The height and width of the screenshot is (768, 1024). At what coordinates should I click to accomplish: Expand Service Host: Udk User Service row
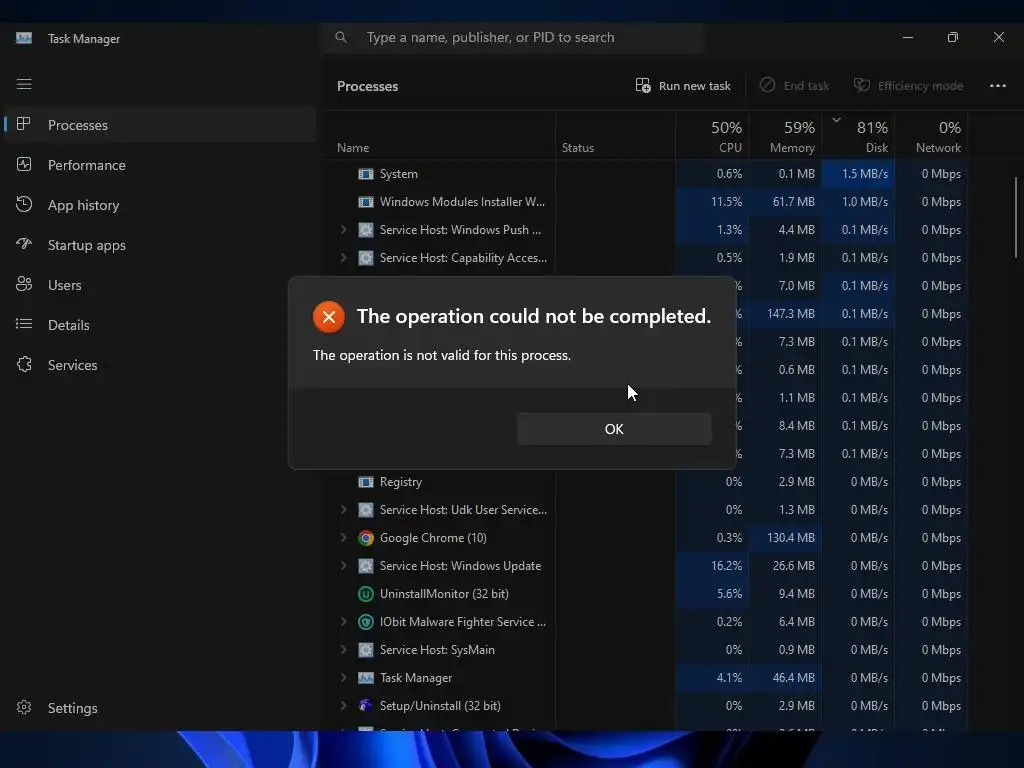coord(344,510)
